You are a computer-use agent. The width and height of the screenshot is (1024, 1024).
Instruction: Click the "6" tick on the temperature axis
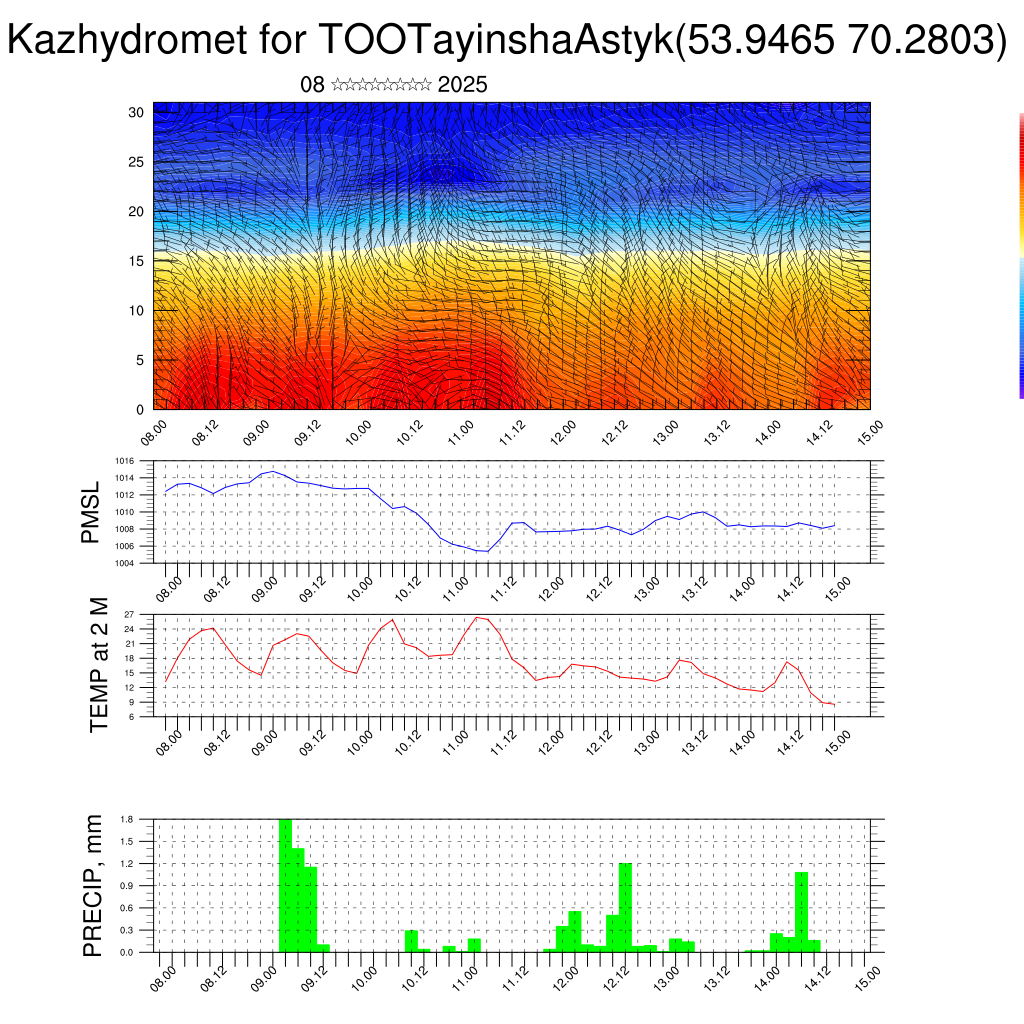(131, 717)
